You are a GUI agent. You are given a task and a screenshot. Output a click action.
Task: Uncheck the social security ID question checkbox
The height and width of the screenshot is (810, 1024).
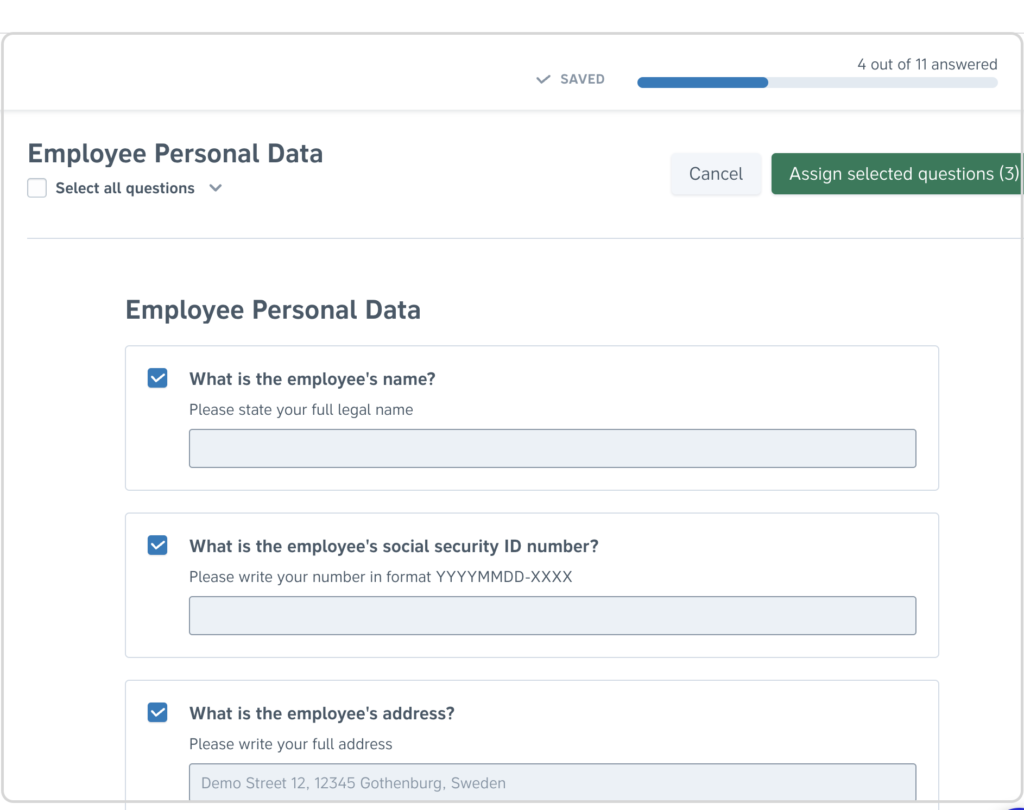[x=157, y=545]
